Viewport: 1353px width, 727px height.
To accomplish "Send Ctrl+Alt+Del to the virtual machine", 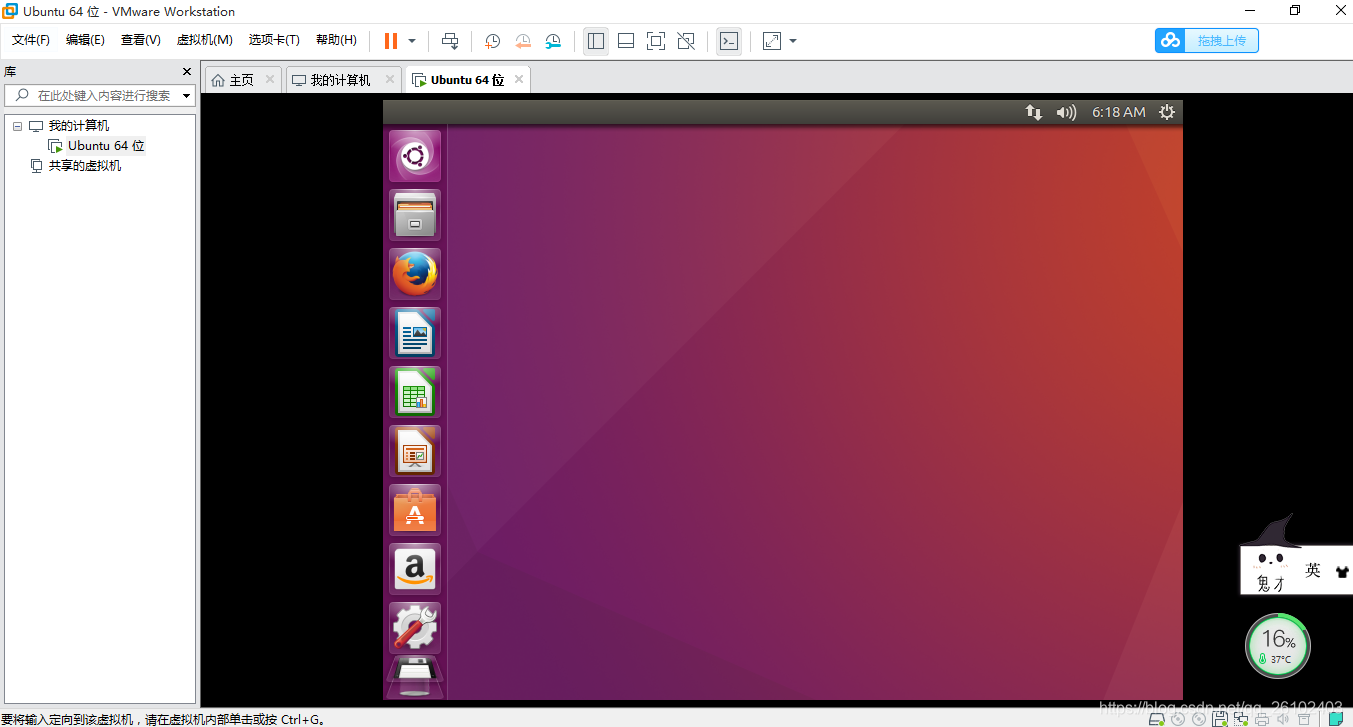I will [450, 41].
